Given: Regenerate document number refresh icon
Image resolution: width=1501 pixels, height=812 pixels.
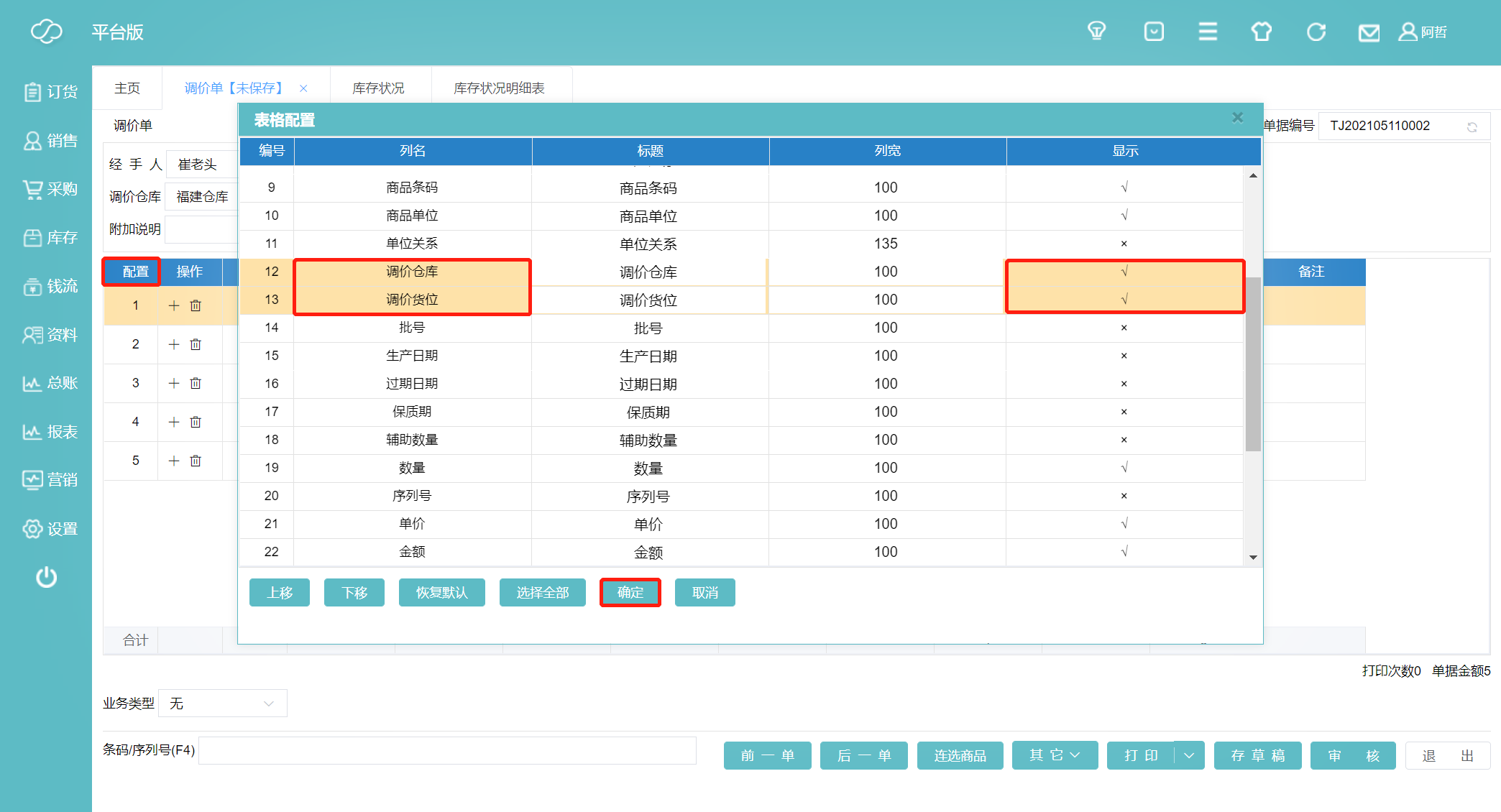Looking at the screenshot, I should (1472, 127).
